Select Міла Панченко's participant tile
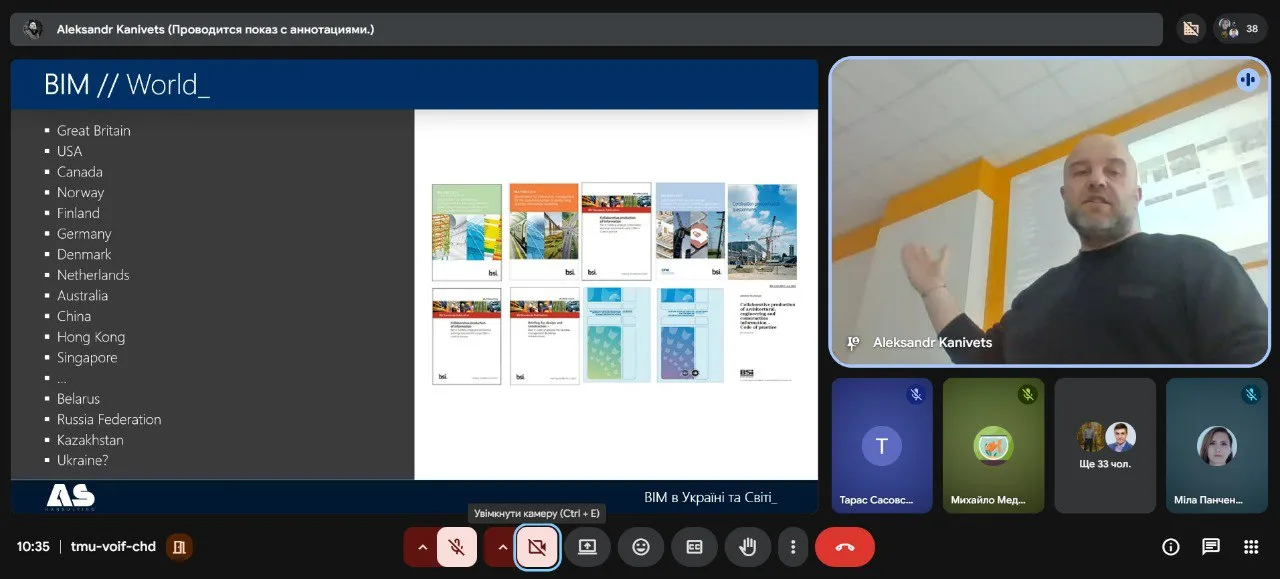The width and height of the screenshot is (1280, 579). pyautogui.click(x=1216, y=446)
